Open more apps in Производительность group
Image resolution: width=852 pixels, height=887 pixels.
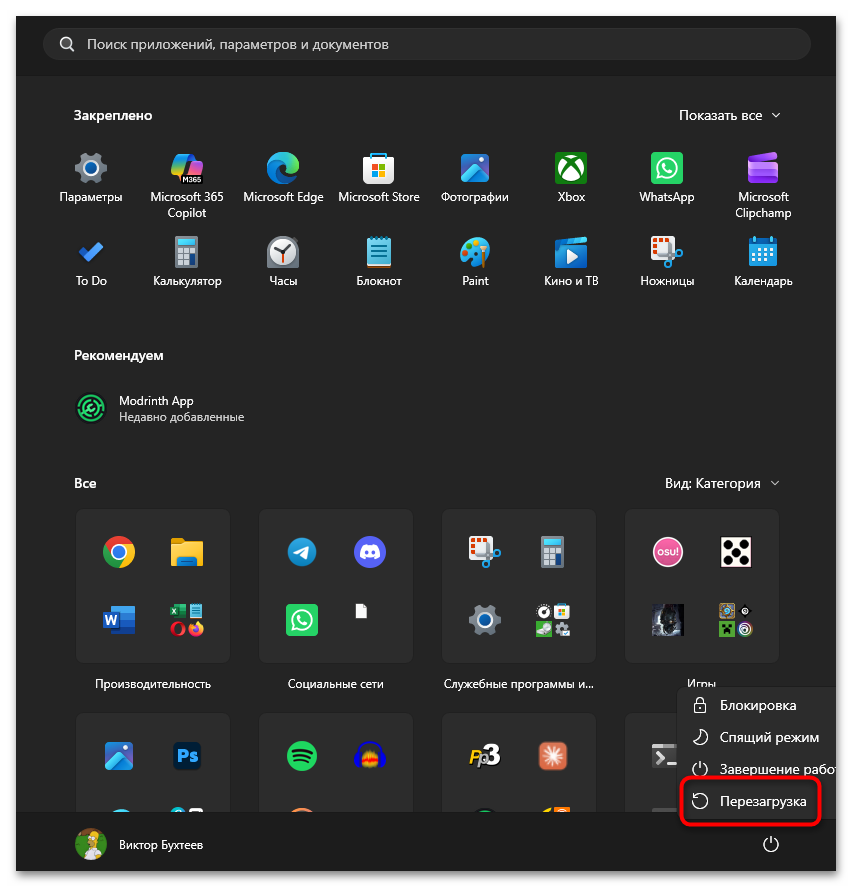coord(187,619)
